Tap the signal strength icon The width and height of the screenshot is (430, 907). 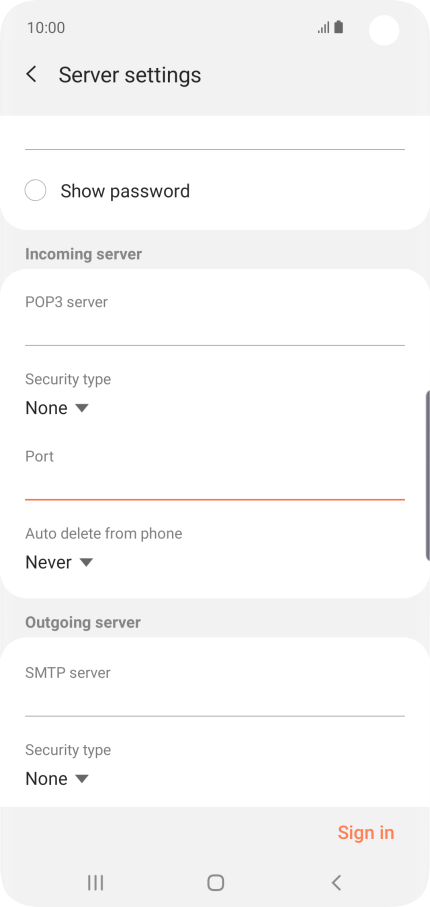pos(324,28)
